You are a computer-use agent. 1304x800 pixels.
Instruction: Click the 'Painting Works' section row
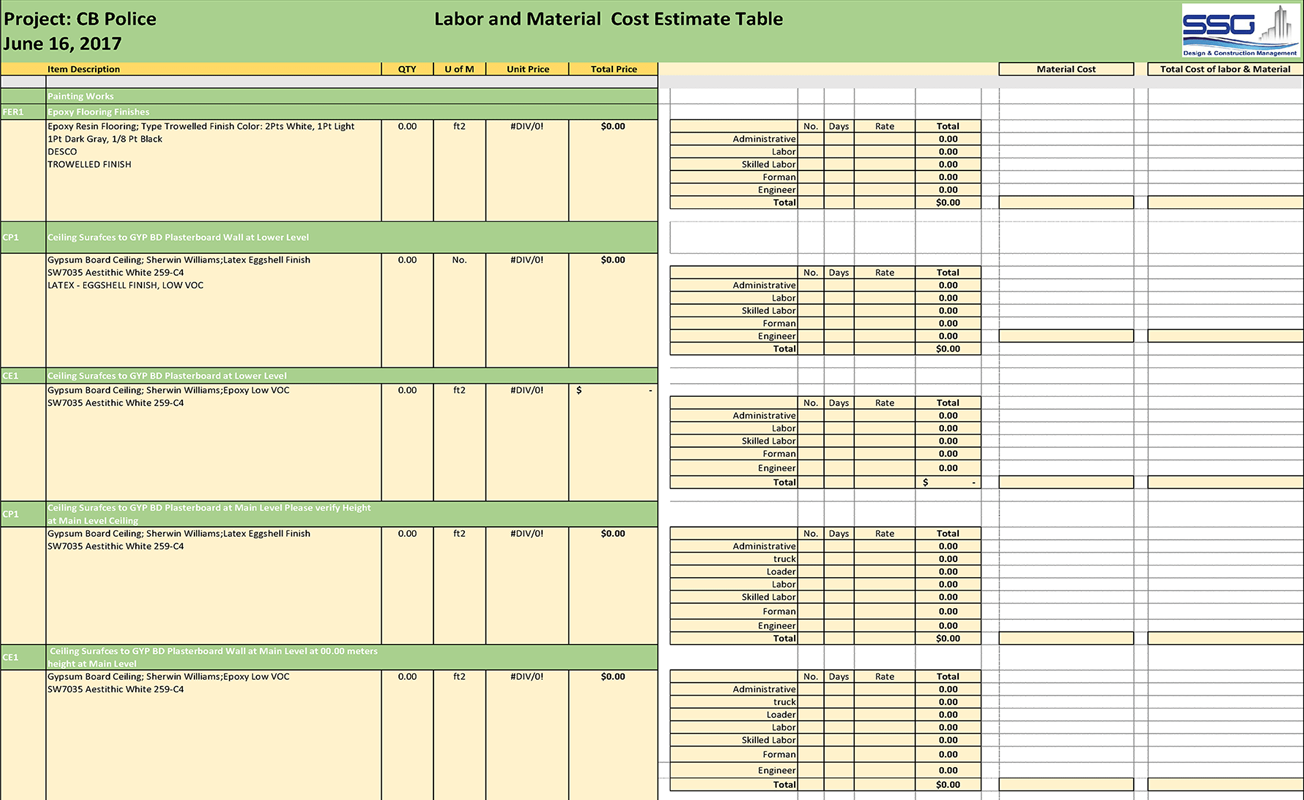329,97
